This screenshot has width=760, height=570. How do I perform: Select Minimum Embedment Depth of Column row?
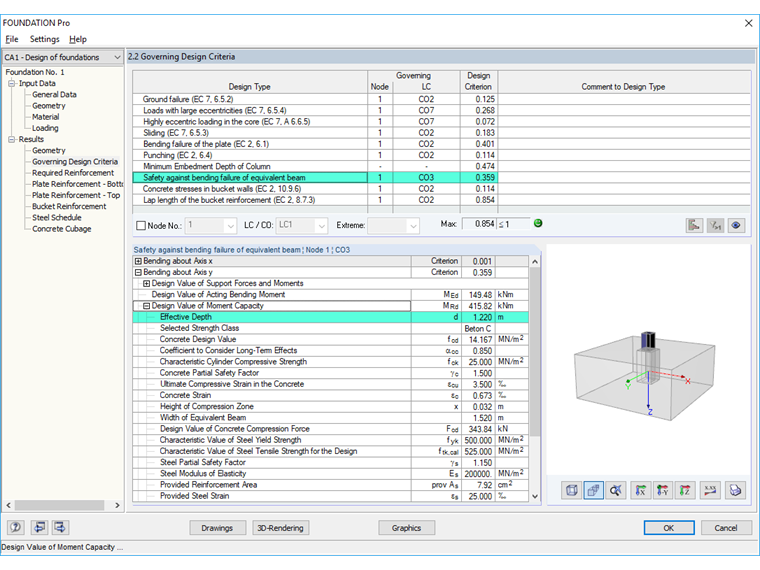[314, 166]
